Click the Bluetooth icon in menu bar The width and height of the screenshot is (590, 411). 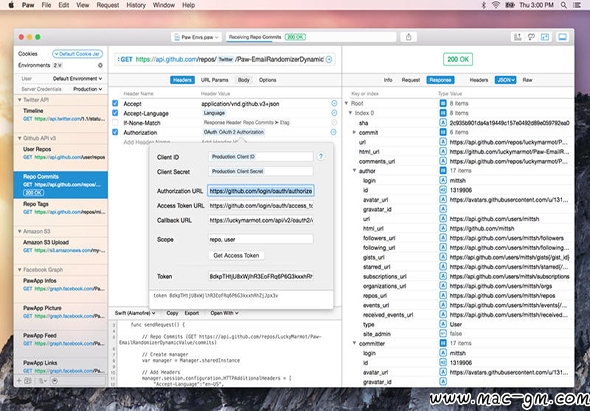[484, 5]
